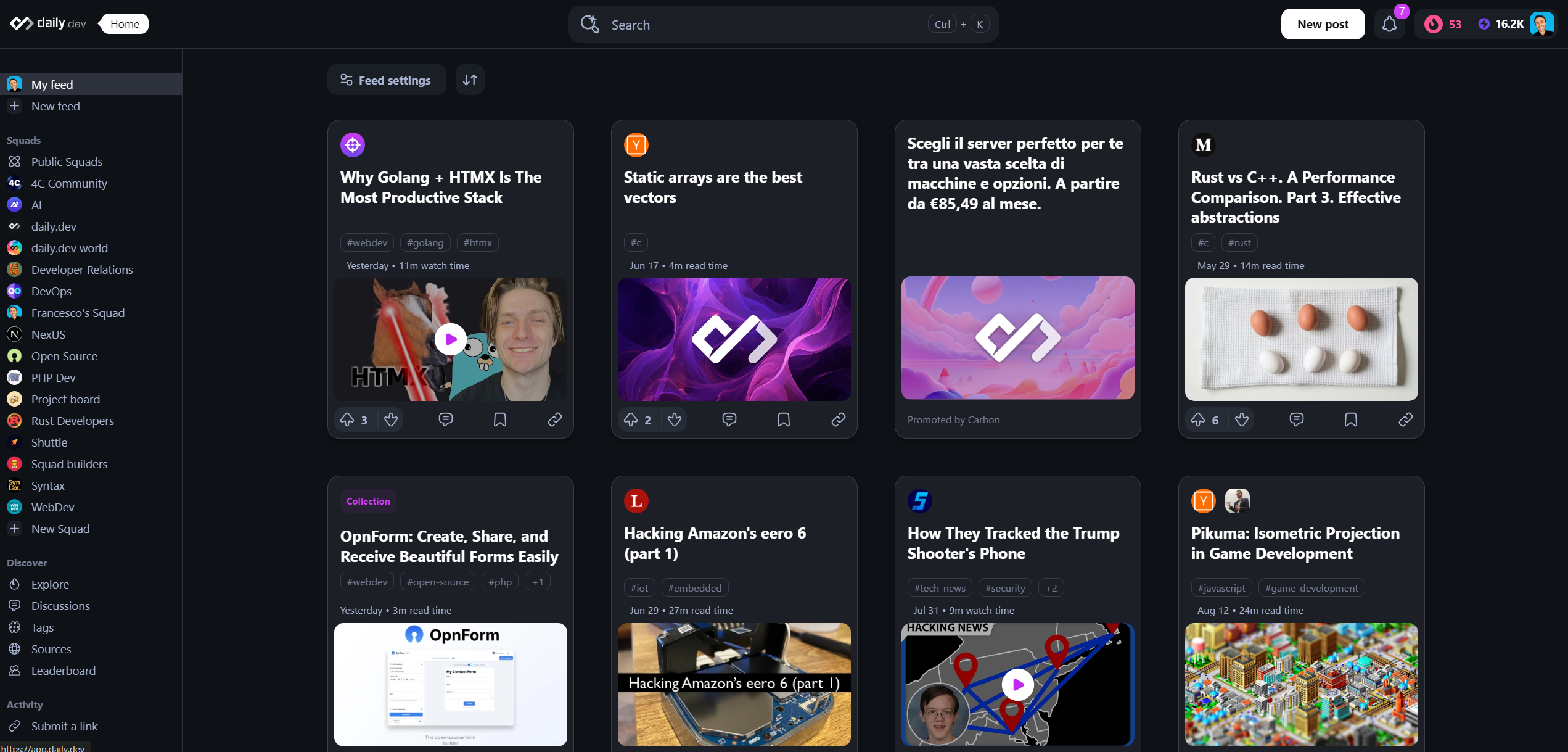Open Feed settings
The height and width of the screenshot is (752, 1568).
click(x=387, y=80)
